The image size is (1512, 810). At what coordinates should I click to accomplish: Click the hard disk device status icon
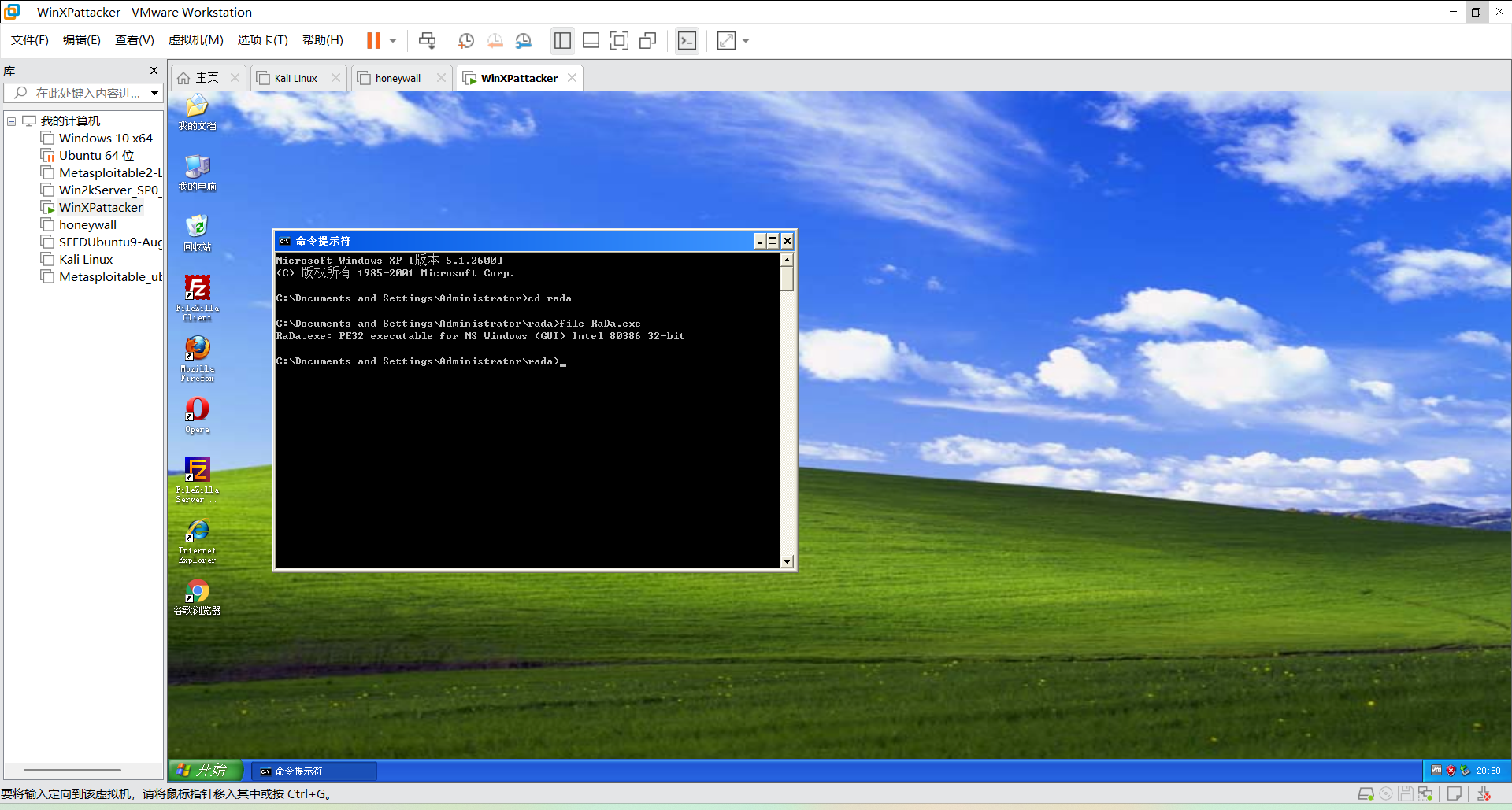[x=1366, y=793]
